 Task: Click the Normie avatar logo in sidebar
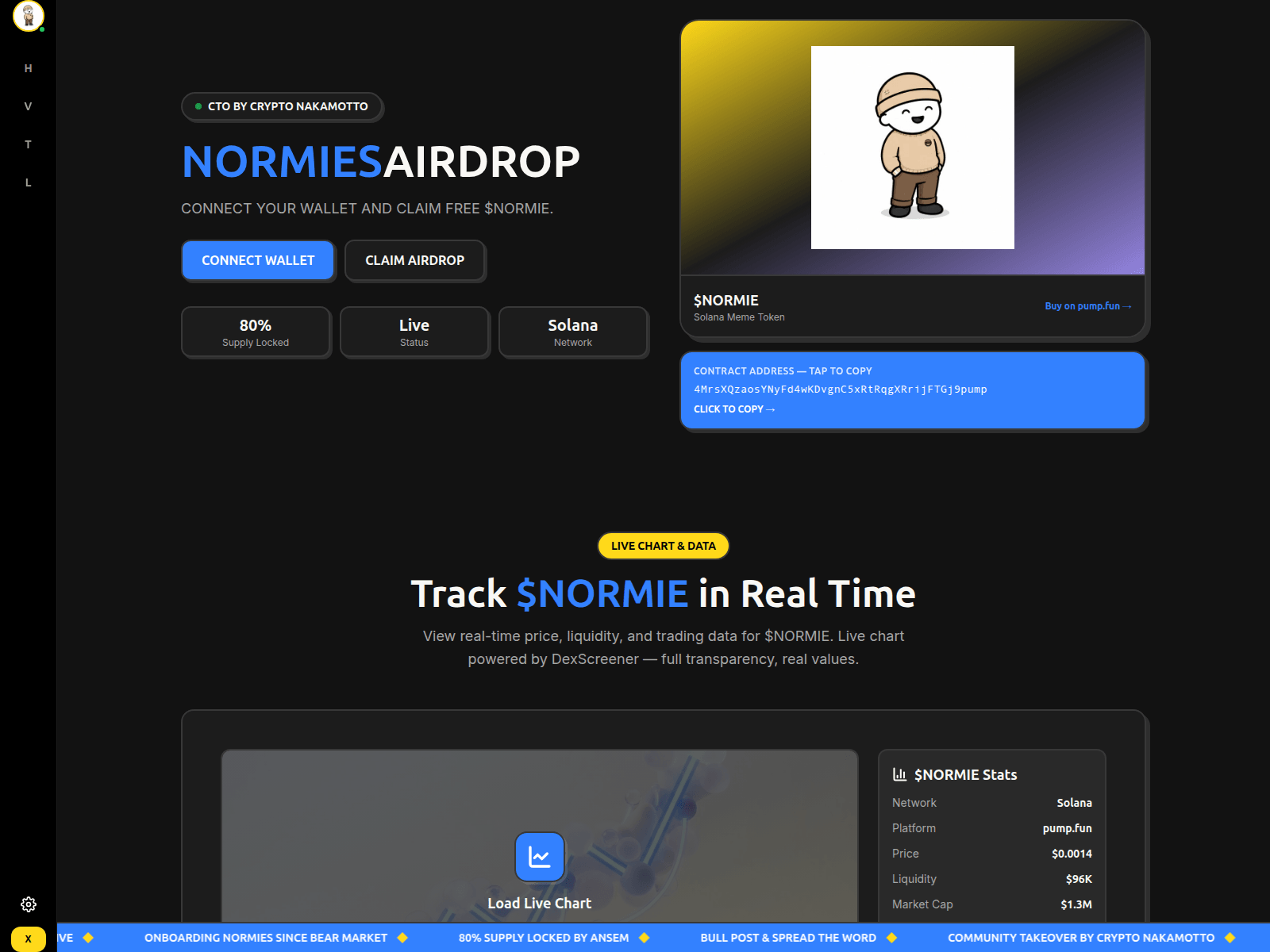[28, 15]
